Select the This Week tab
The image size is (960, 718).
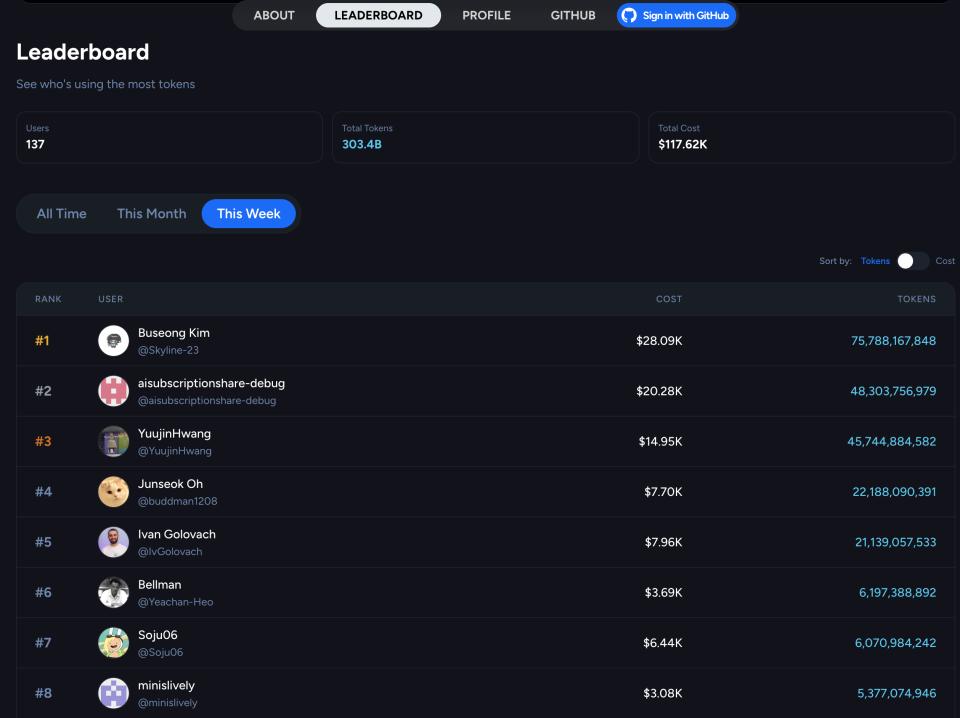coord(249,214)
